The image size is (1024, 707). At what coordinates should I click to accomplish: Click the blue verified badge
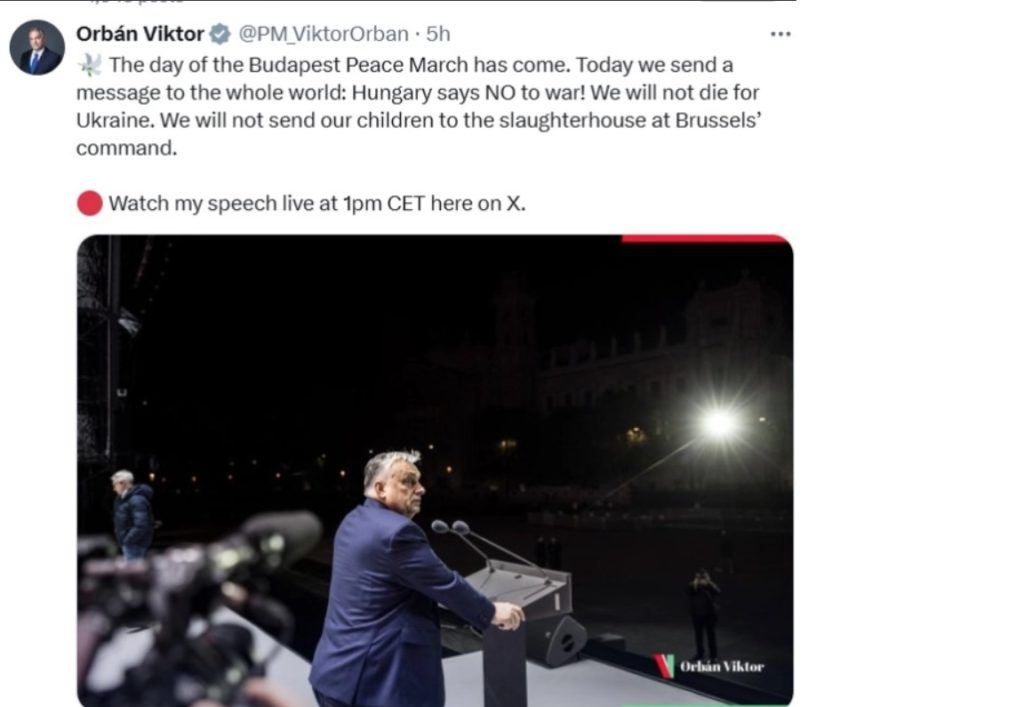220,34
